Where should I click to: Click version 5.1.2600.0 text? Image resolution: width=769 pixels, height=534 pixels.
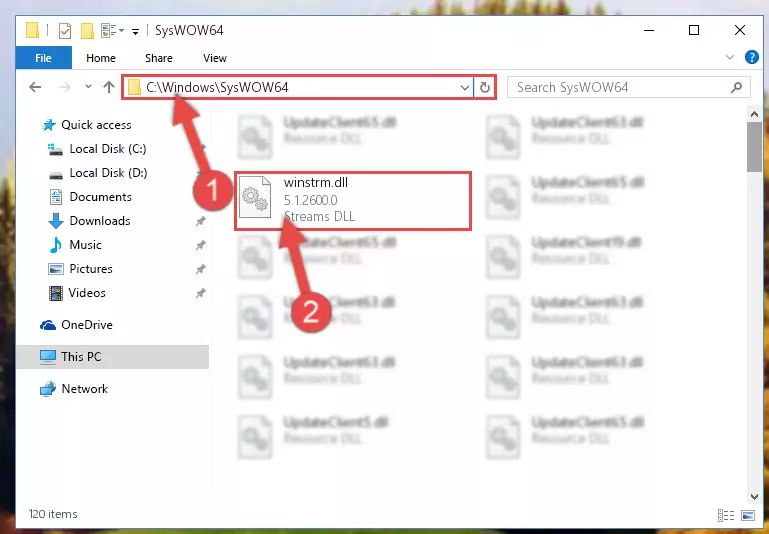(x=310, y=200)
